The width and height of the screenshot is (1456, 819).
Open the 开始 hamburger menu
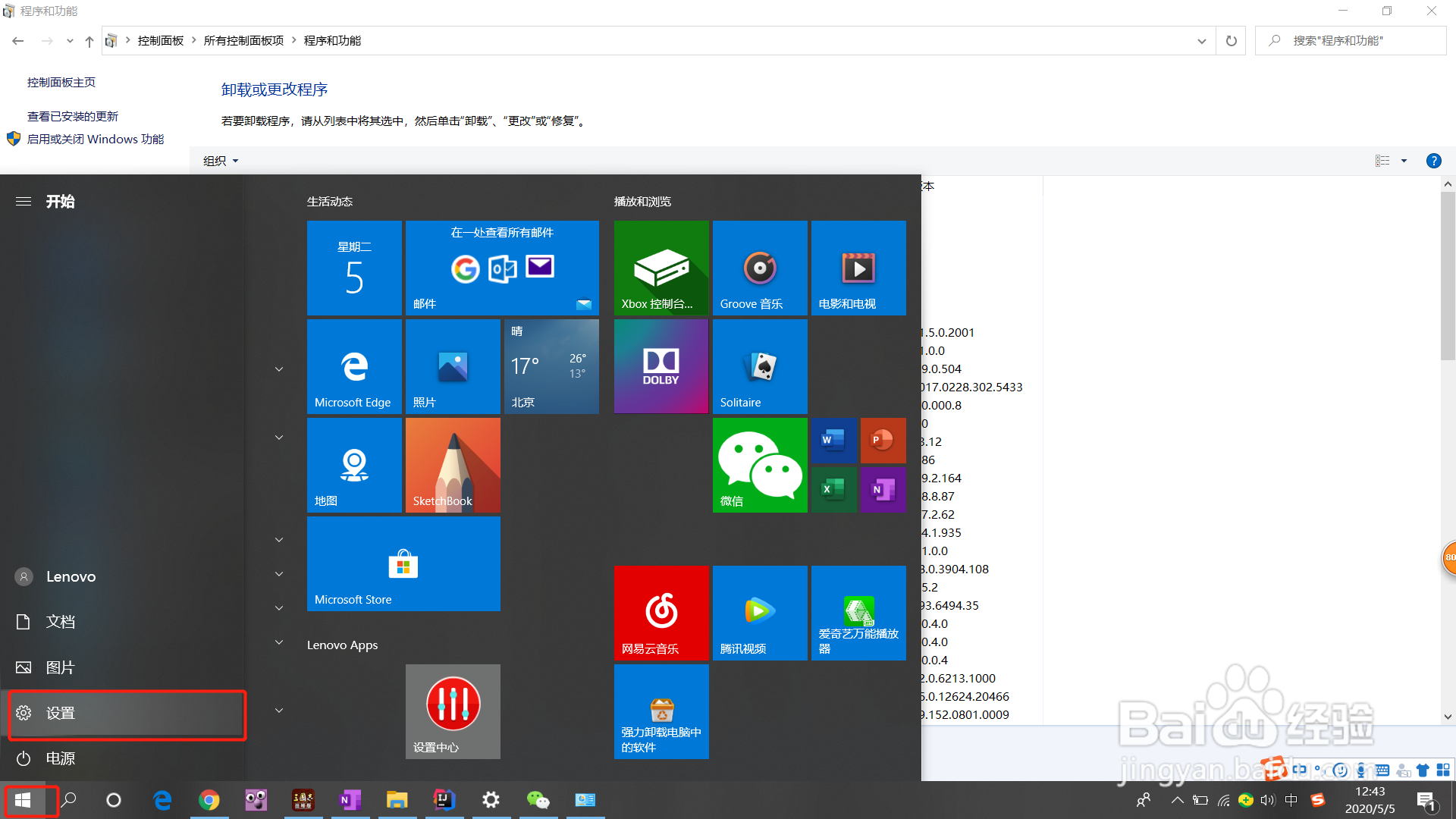24,201
